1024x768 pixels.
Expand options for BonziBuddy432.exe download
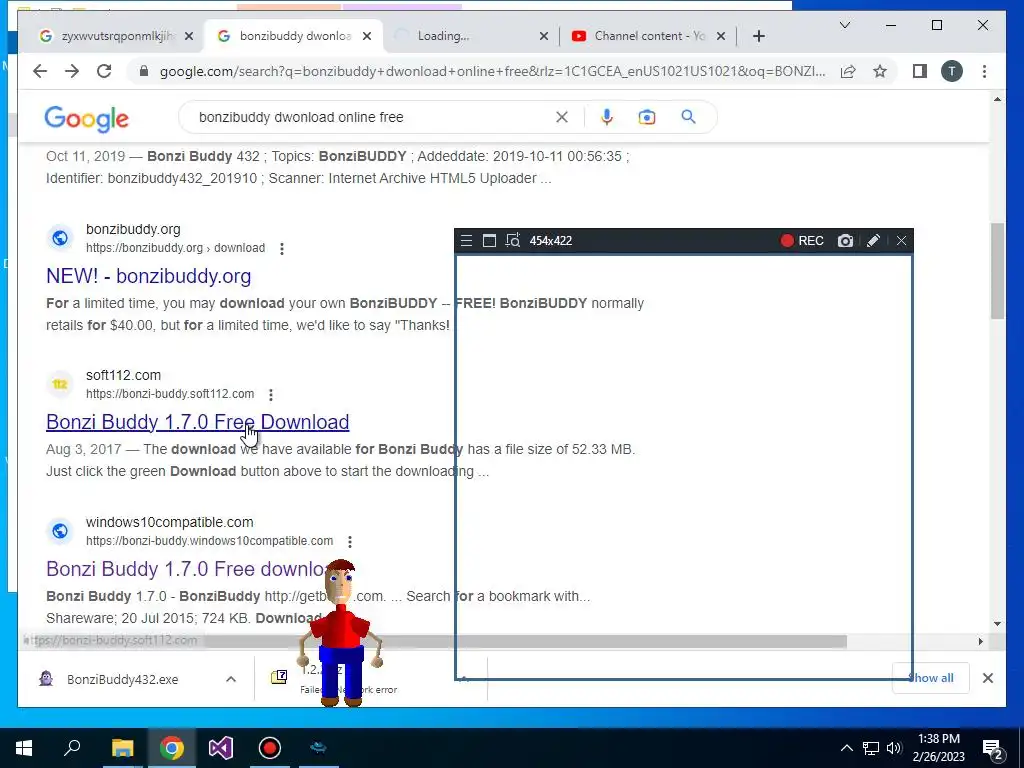(x=231, y=679)
